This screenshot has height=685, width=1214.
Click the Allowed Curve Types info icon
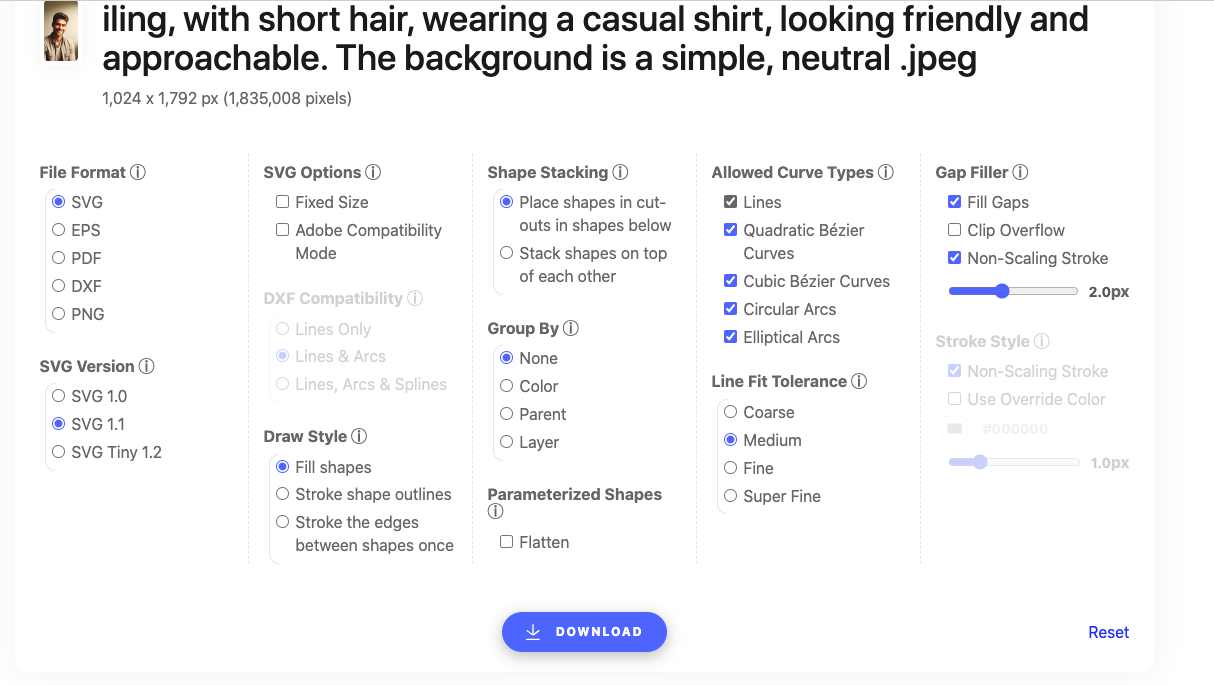(x=885, y=172)
